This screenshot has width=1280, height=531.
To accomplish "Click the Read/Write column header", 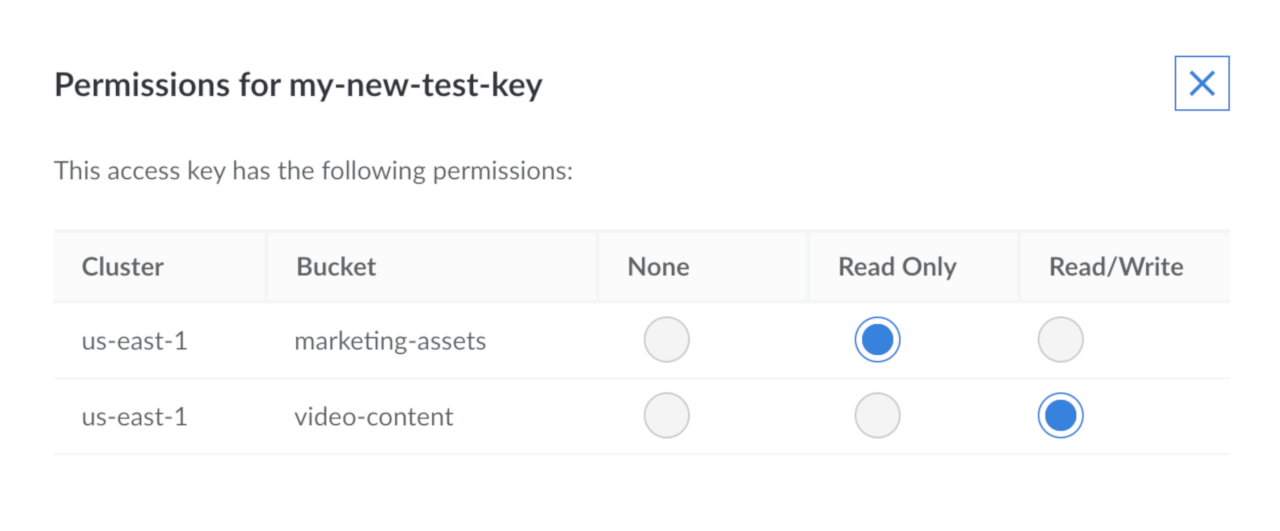I will point(1116,267).
